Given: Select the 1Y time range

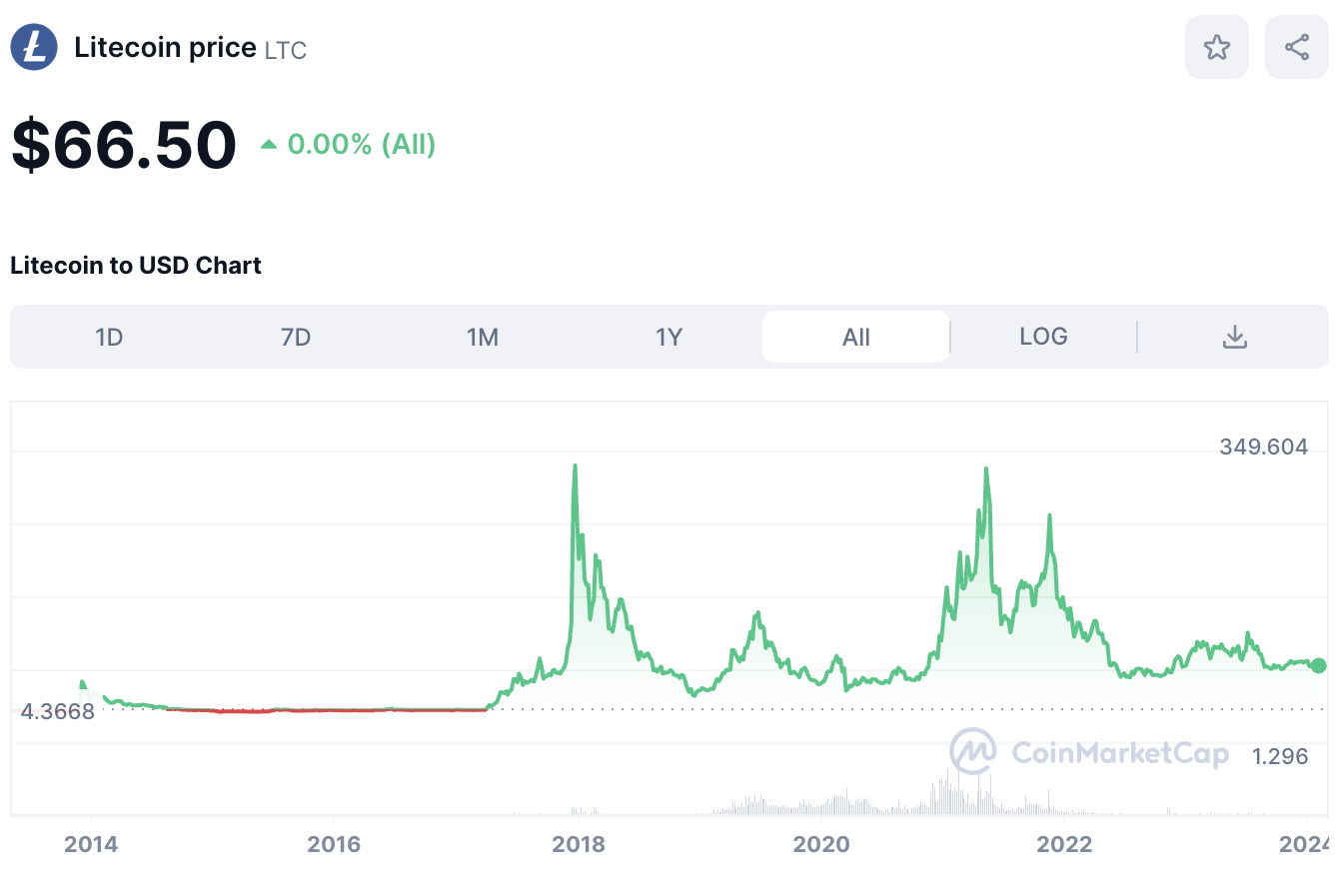Looking at the screenshot, I should pyautogui.click(x=669, y=337).
